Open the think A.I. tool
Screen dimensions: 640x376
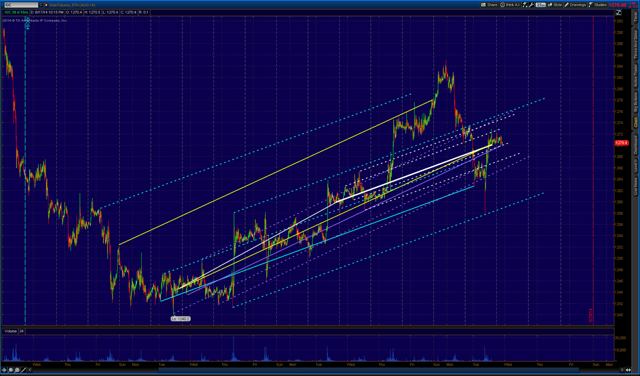(x=510, y=5)
